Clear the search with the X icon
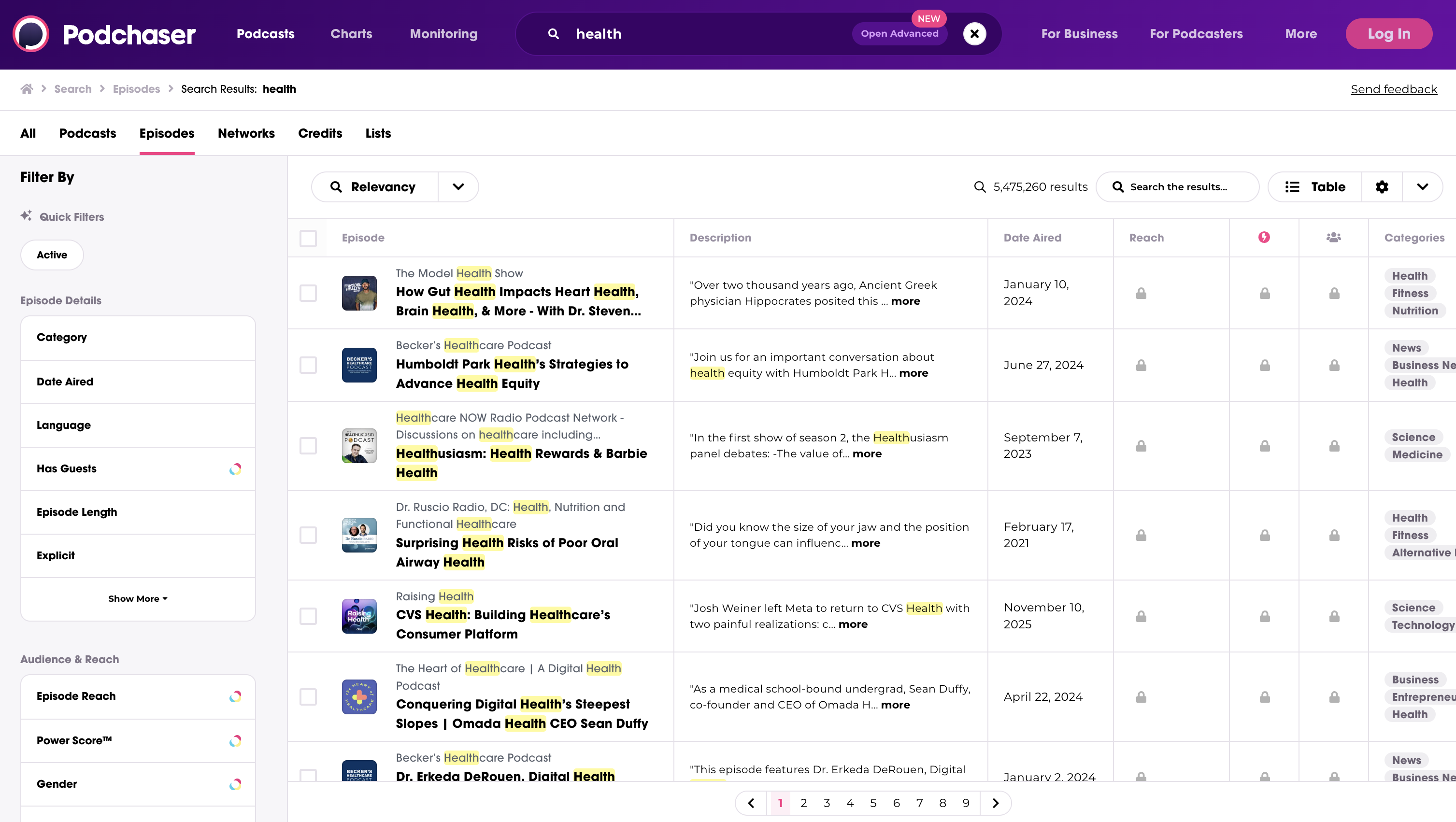The image size is (1456, 822). (974, 34)
